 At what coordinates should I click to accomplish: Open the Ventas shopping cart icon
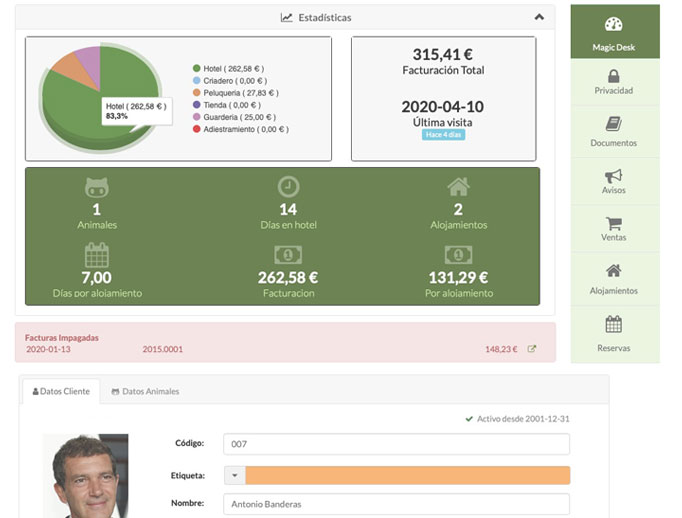click(614, 225)
